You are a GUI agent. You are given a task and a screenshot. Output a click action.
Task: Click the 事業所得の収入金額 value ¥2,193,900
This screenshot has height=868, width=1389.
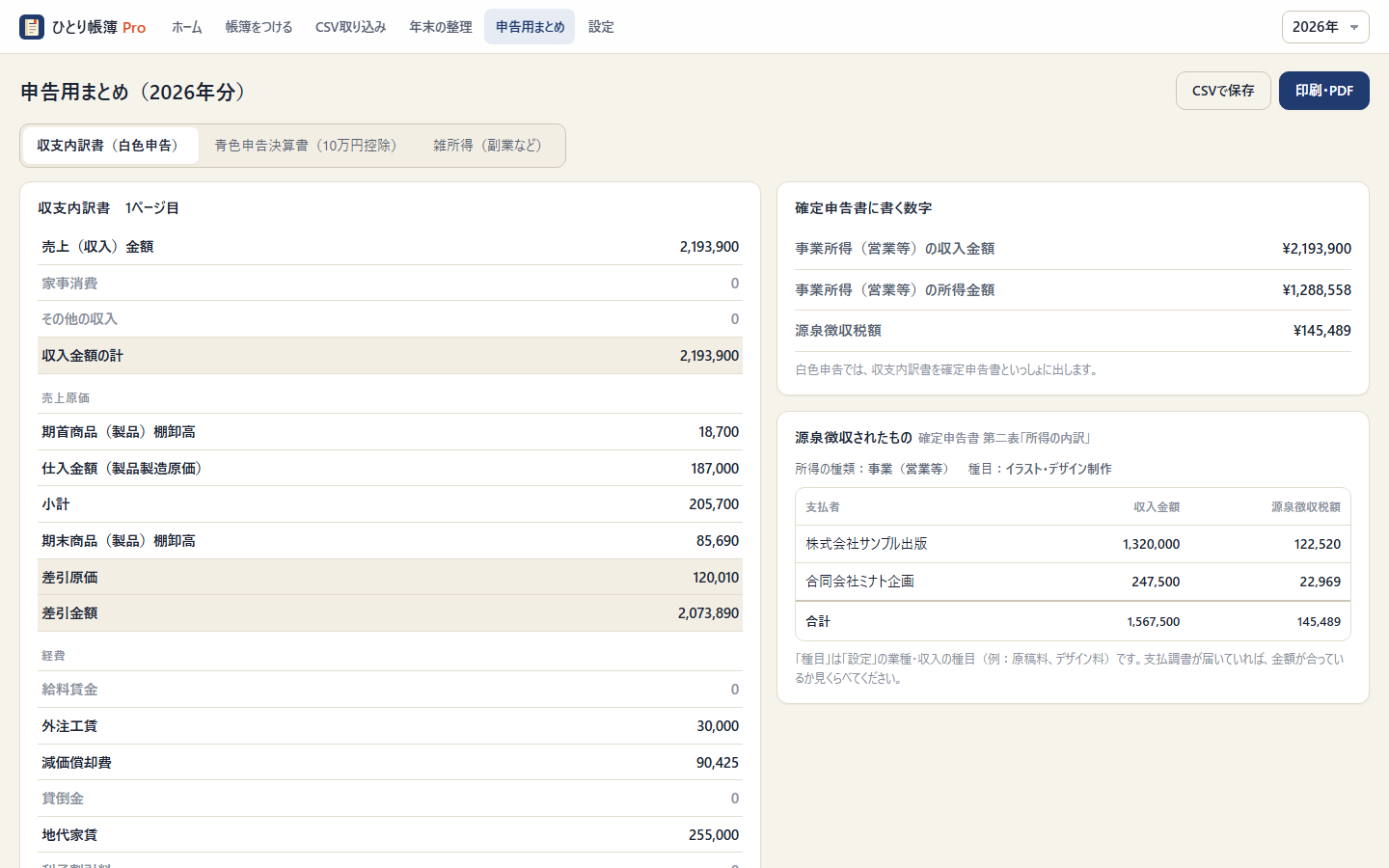coord(1317,249)
